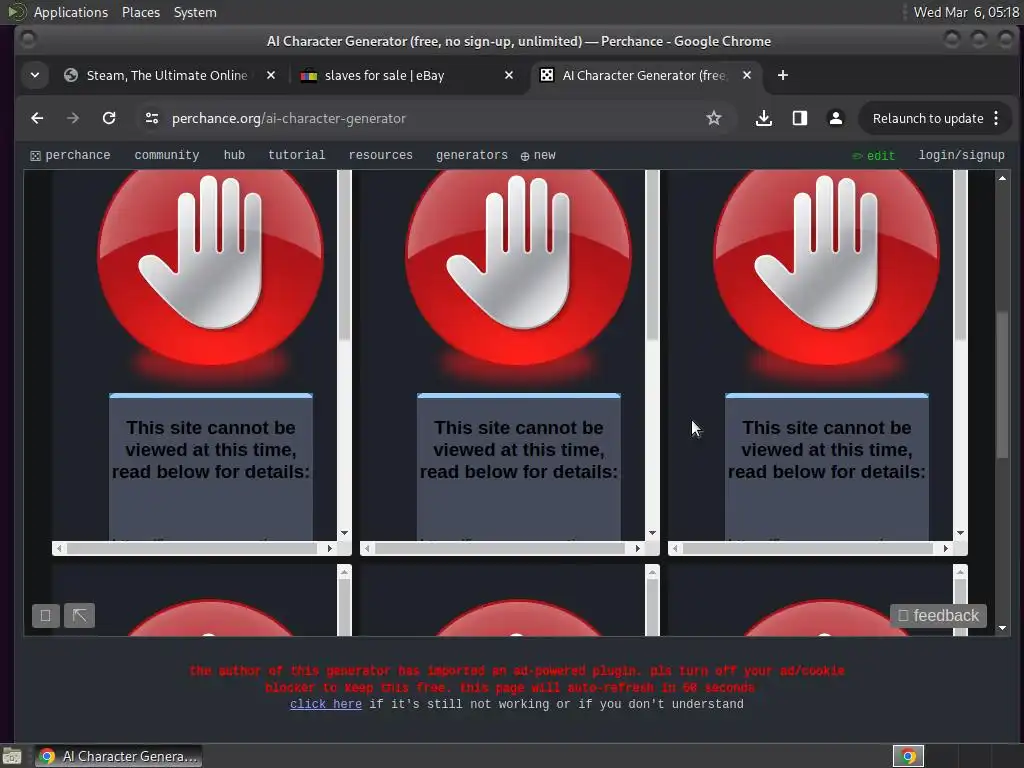Click show desktop icon in bottom panel

12,756
